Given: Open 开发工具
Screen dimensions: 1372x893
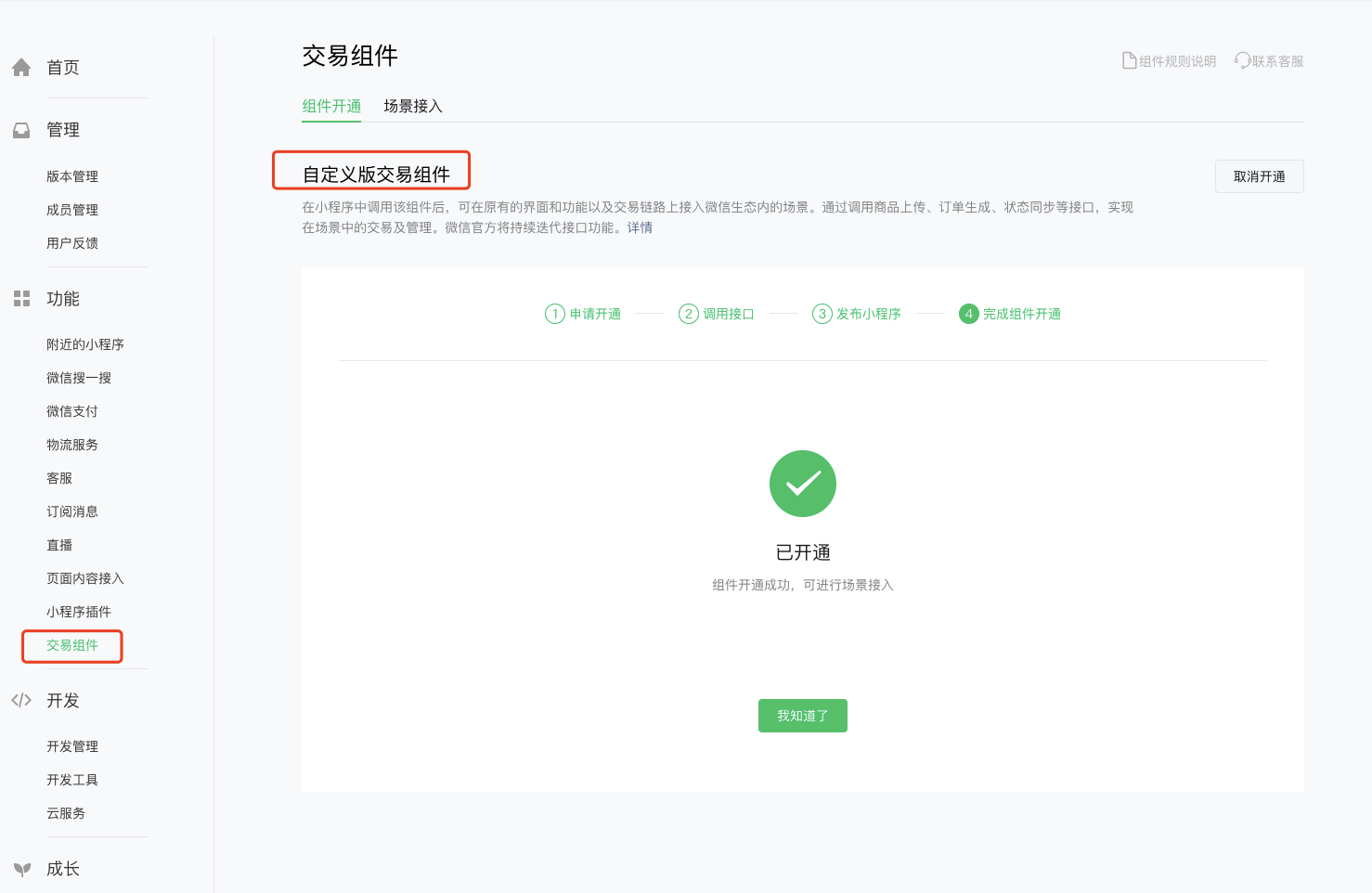Looking at the screenshot, I should tap(72, 780).
